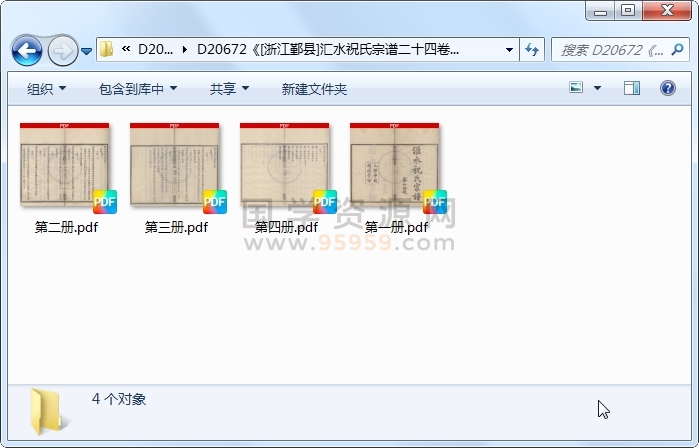Go back with the blue Back arrow
699x448 pixels.
tap(27, 51)
